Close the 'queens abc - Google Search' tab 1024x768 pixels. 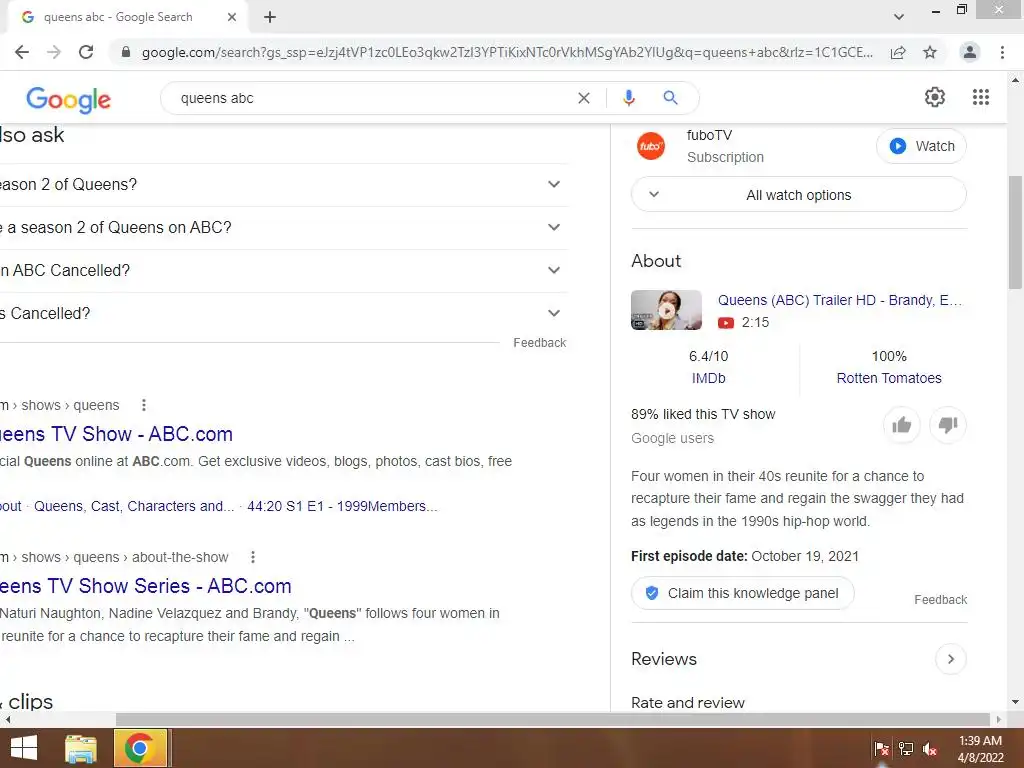pos(232,17)
